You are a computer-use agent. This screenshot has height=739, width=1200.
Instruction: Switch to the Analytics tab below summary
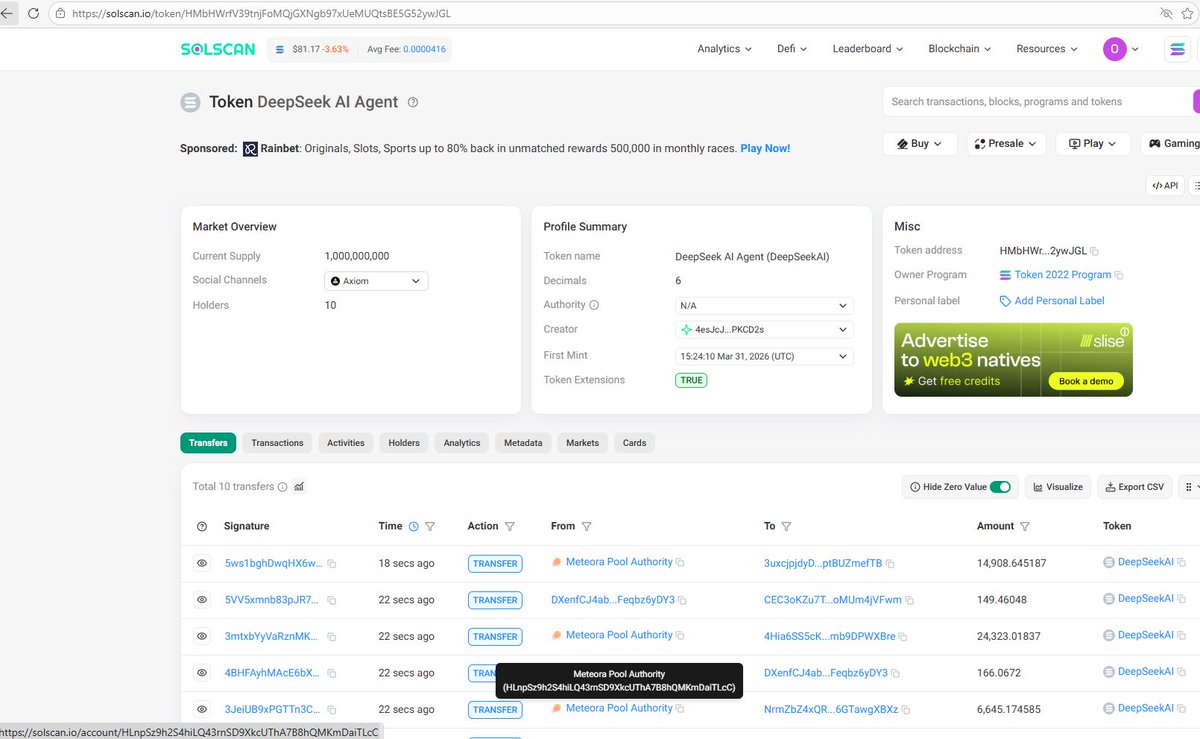[x=462, y=443]
